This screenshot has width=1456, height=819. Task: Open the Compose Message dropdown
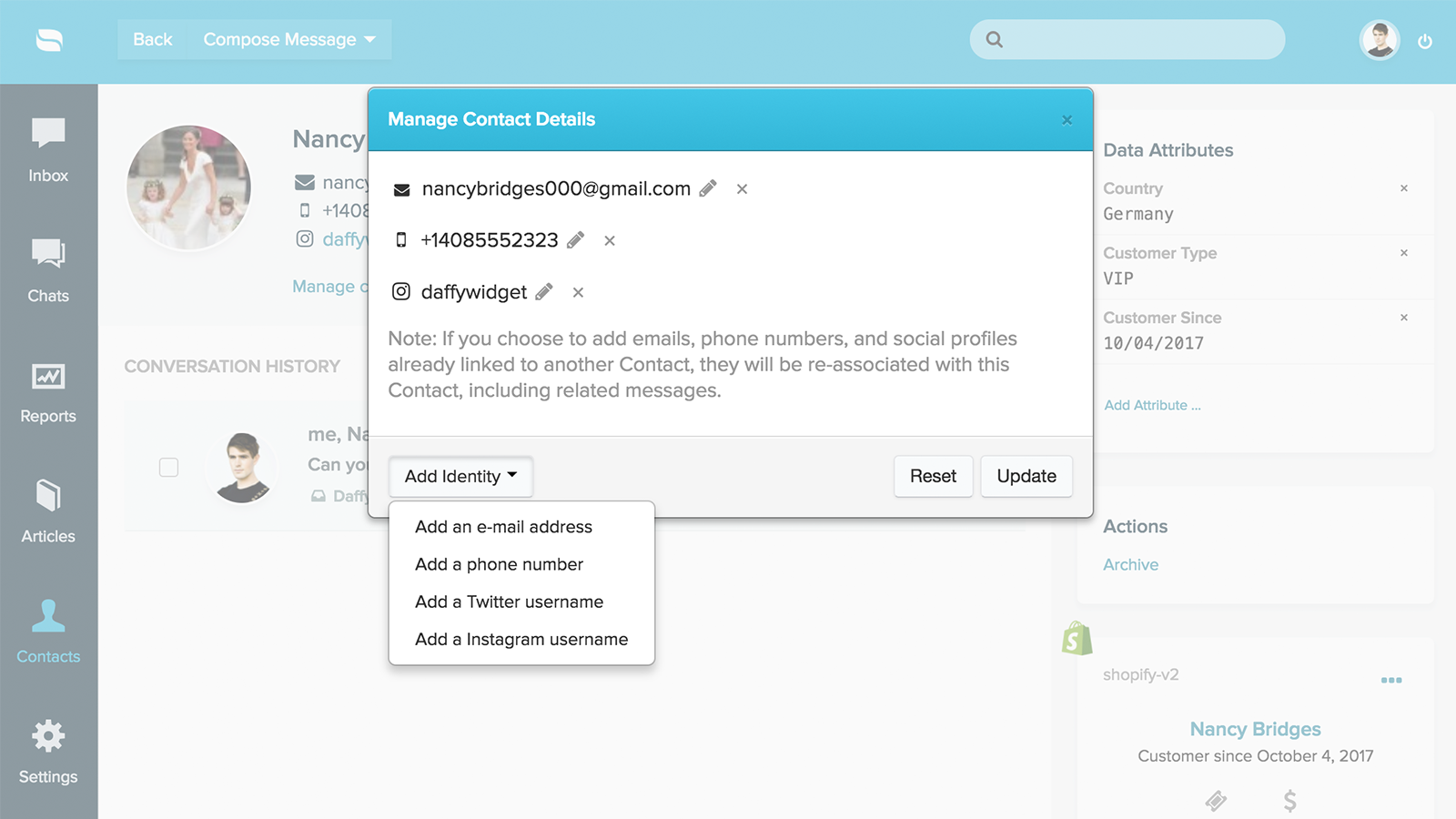pos(288,40)
